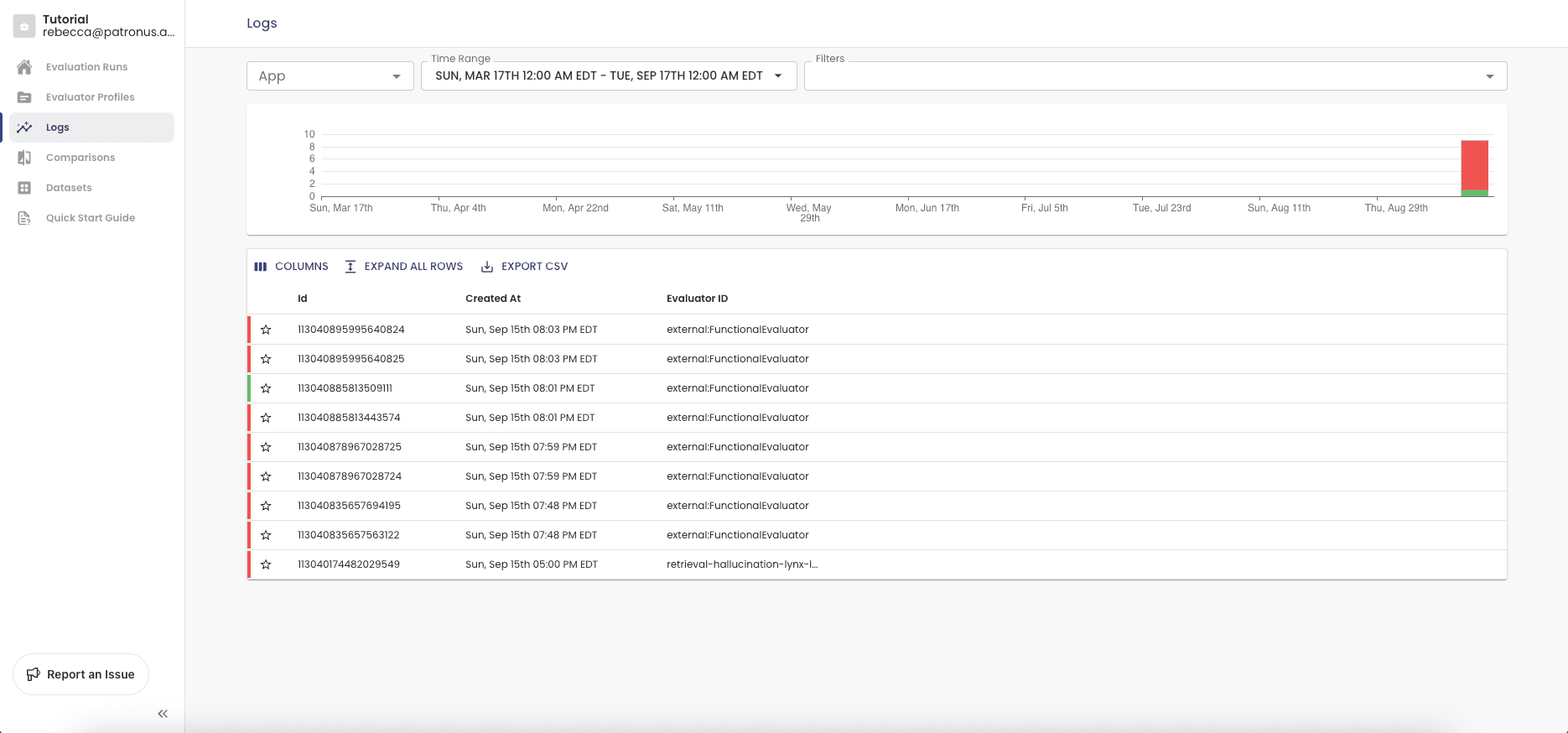
Task: Sort by the Id column header
Action: point(303,299)
